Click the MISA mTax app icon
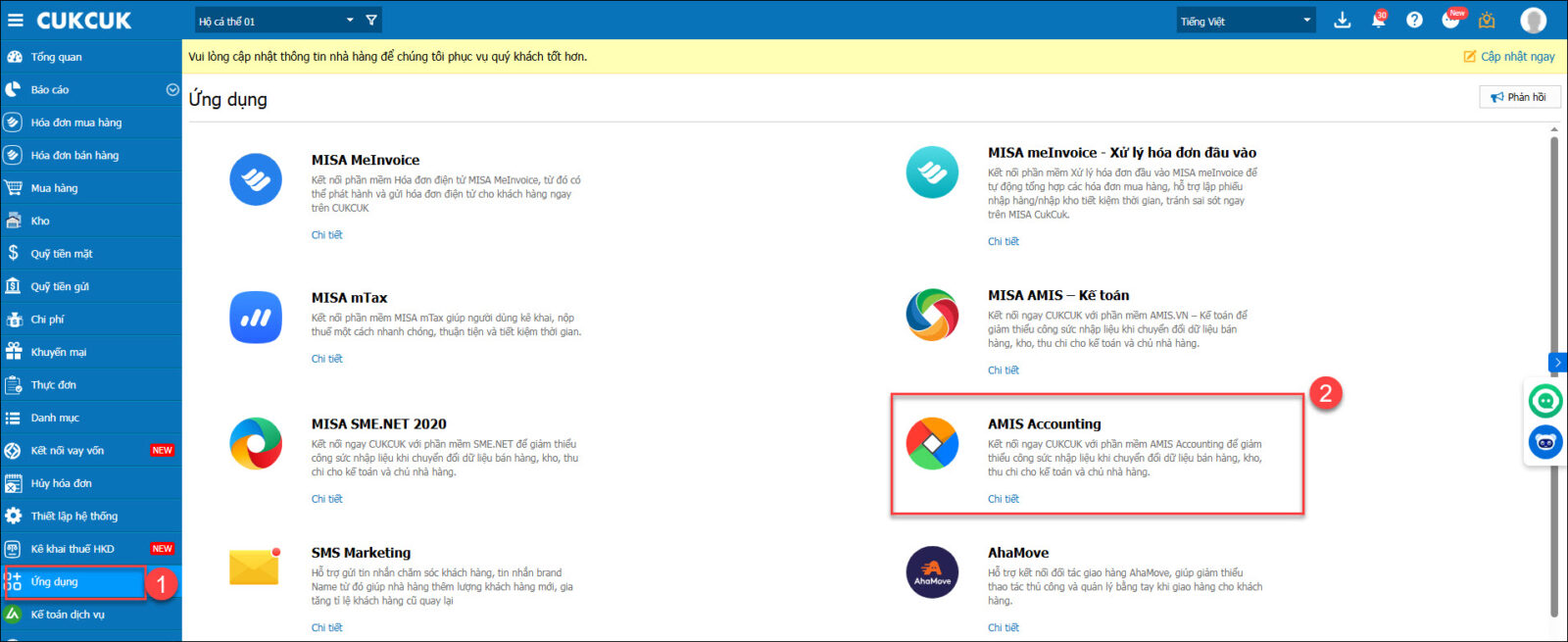 (256, 318)
